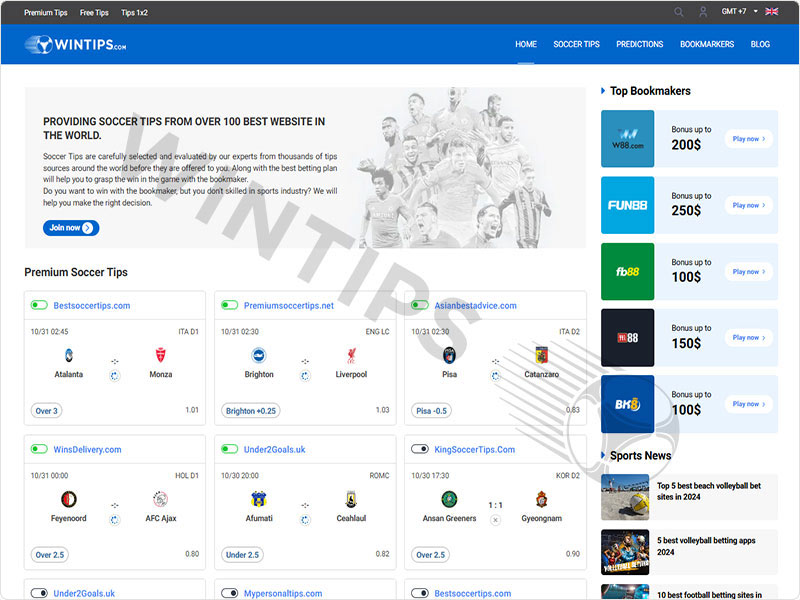This screenshot has width=800, height=600.
Task: Open the GMT +7 timezone dropdown
Action: (733, 12)
